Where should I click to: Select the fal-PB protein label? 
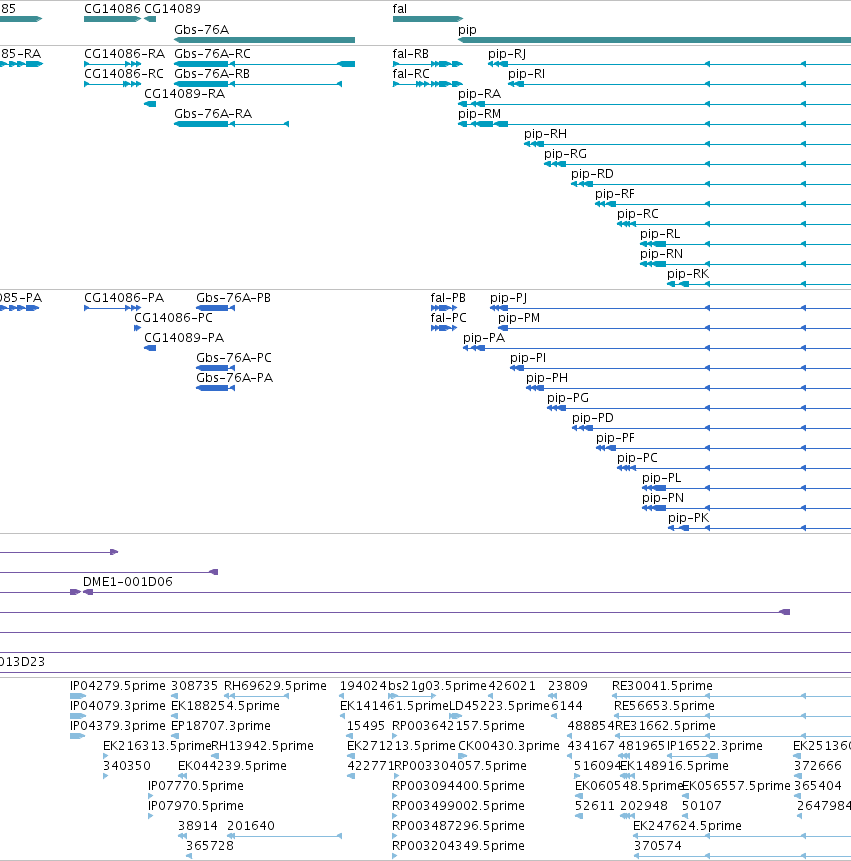[x=448, y=298]
